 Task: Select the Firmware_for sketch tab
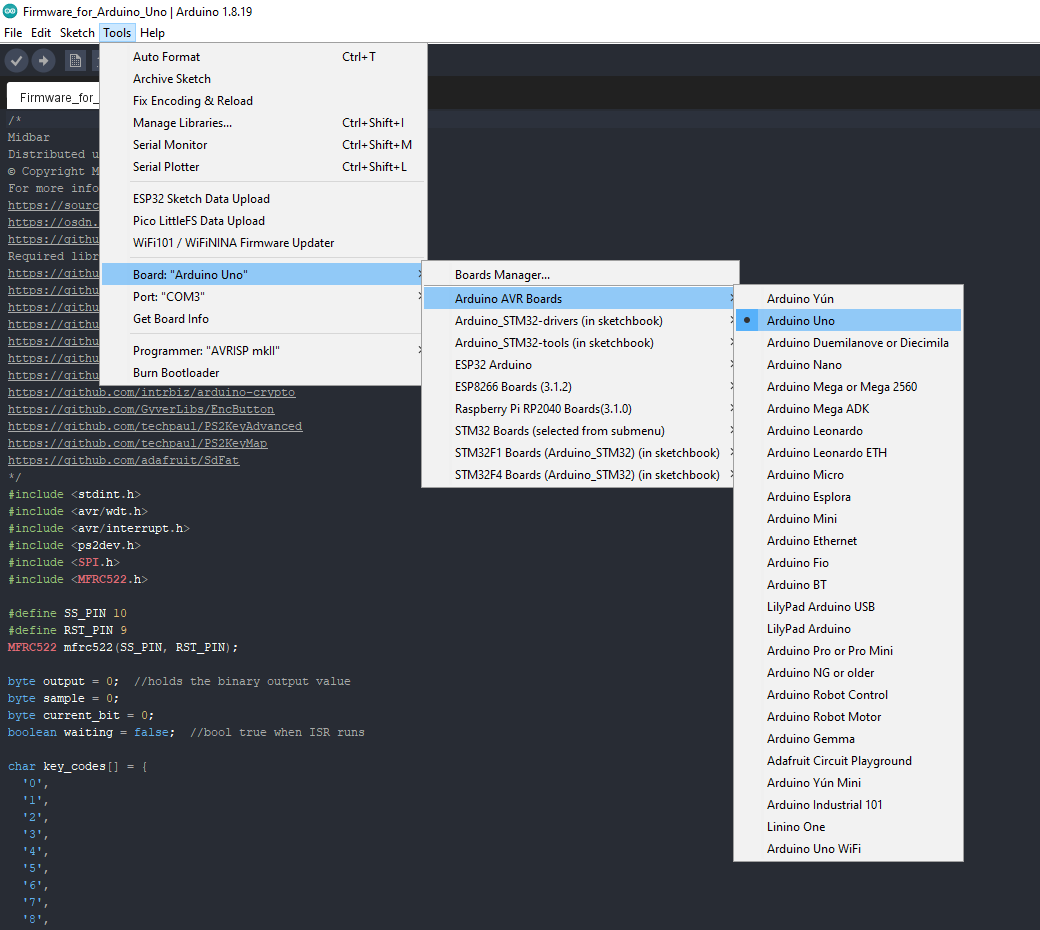(58, 97)
